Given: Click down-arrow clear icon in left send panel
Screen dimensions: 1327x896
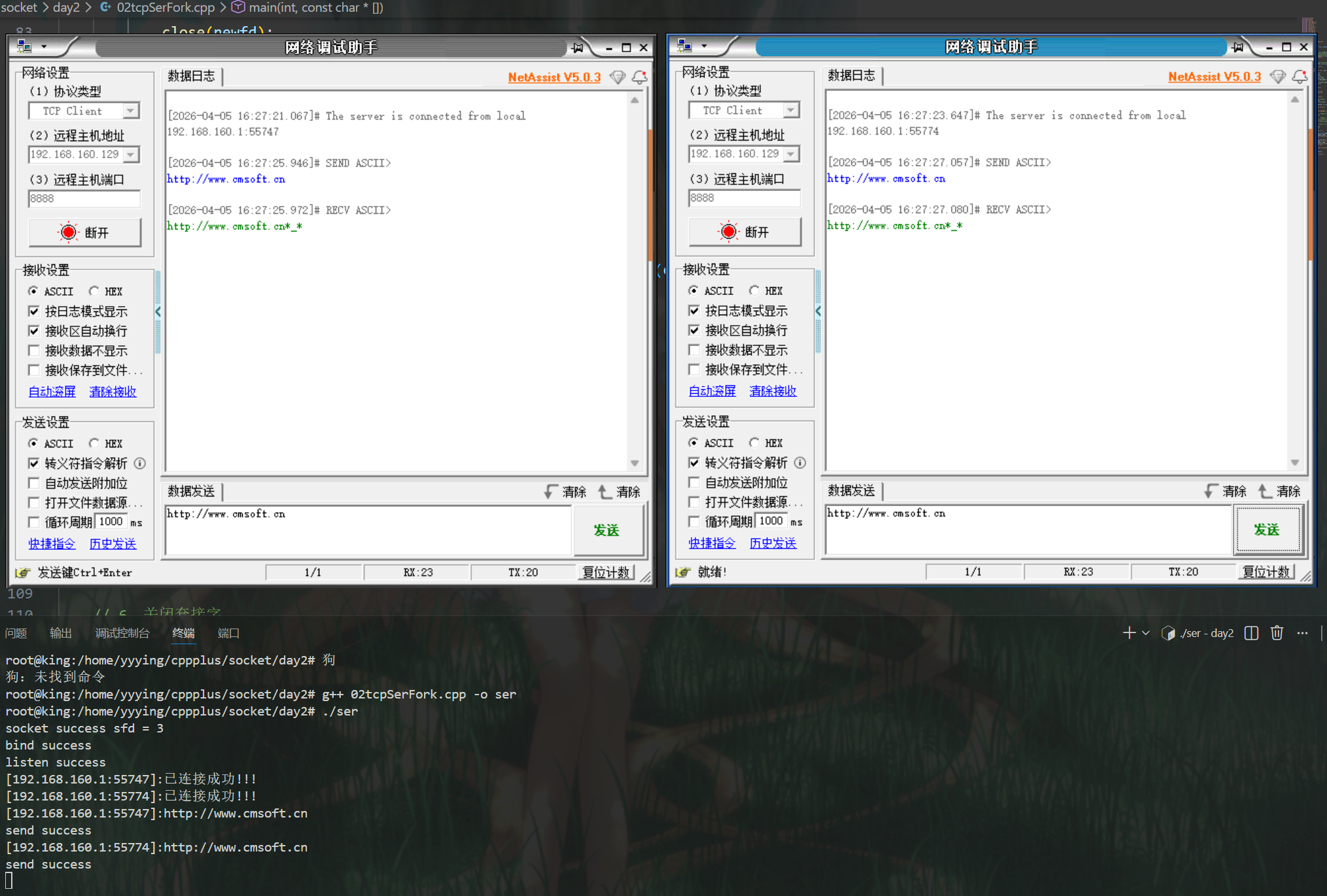Looking at the screenshot, I should pos(550,491).
